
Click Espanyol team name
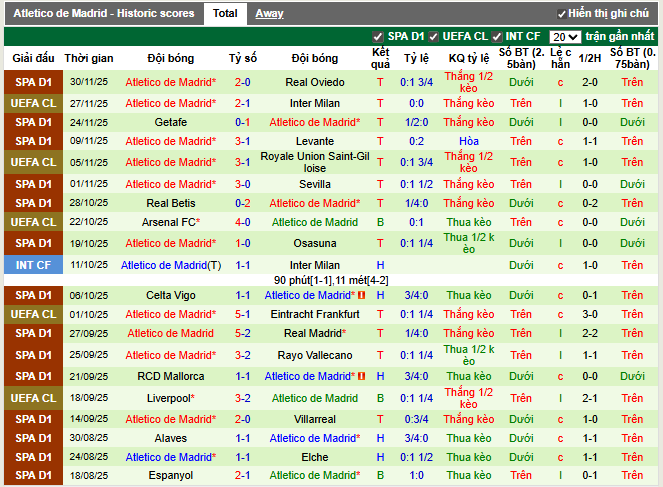[171, 475]
